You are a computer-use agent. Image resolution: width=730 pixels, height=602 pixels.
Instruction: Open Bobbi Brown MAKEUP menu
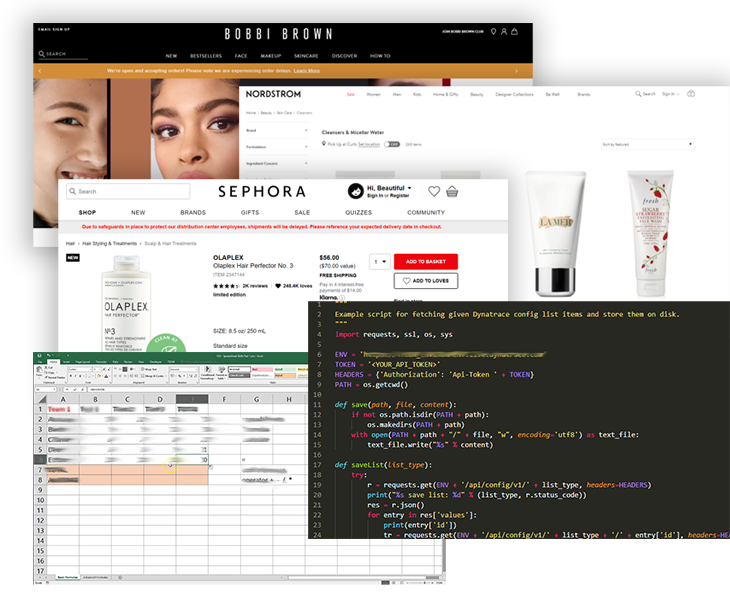pyautogui.click(x=270, y=56)
